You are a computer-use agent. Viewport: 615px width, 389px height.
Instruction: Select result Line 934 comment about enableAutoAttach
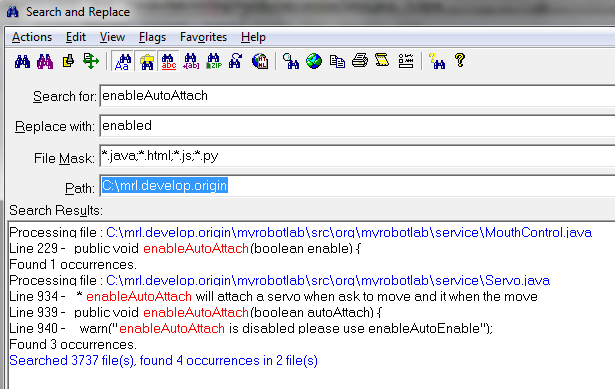(273, 296)
